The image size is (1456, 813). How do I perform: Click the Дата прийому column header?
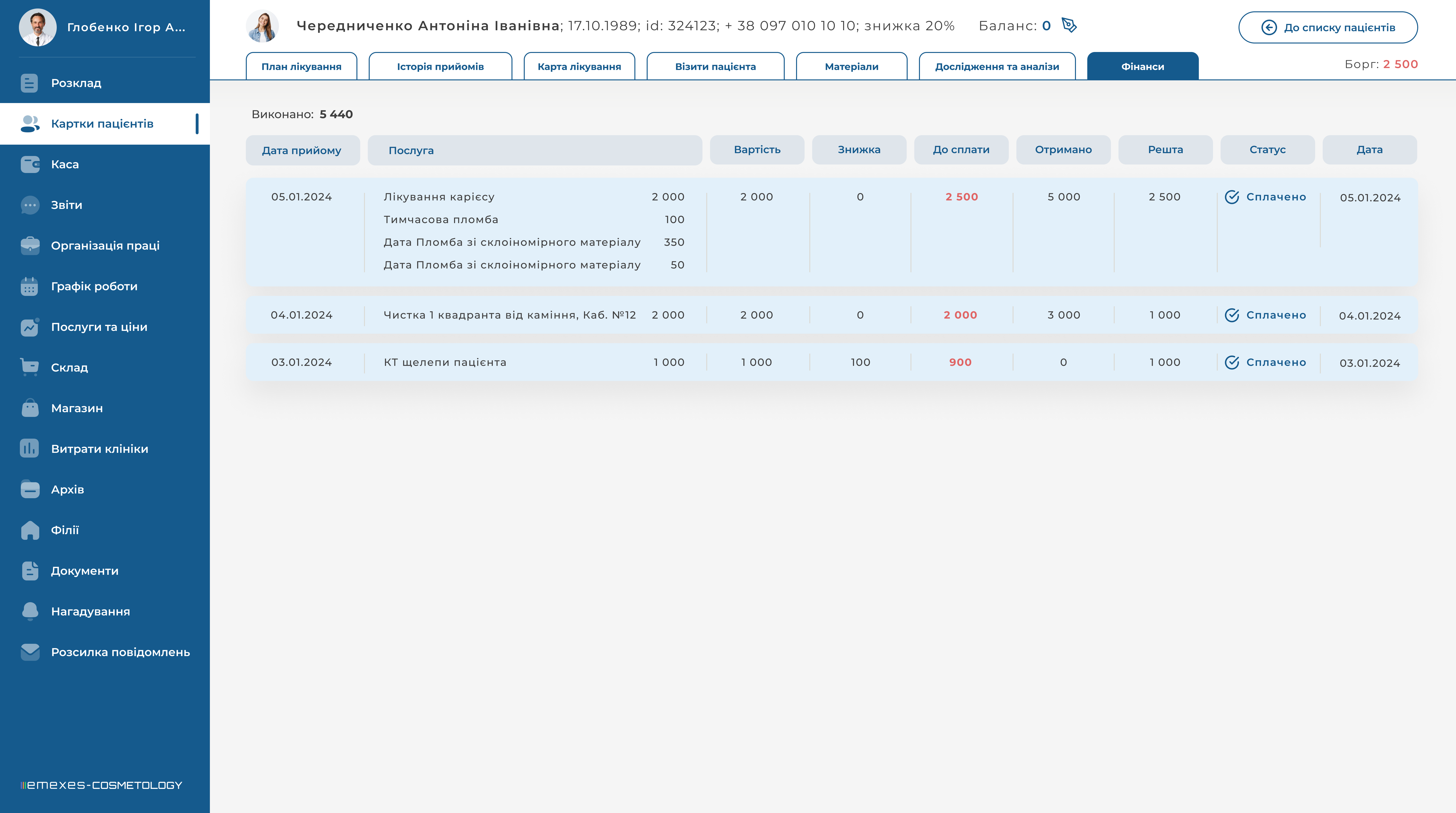(302, 150)
